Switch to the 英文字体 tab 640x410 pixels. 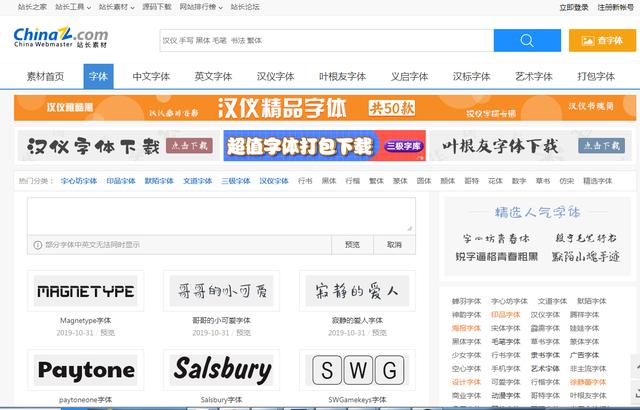[x=213, y=76]
